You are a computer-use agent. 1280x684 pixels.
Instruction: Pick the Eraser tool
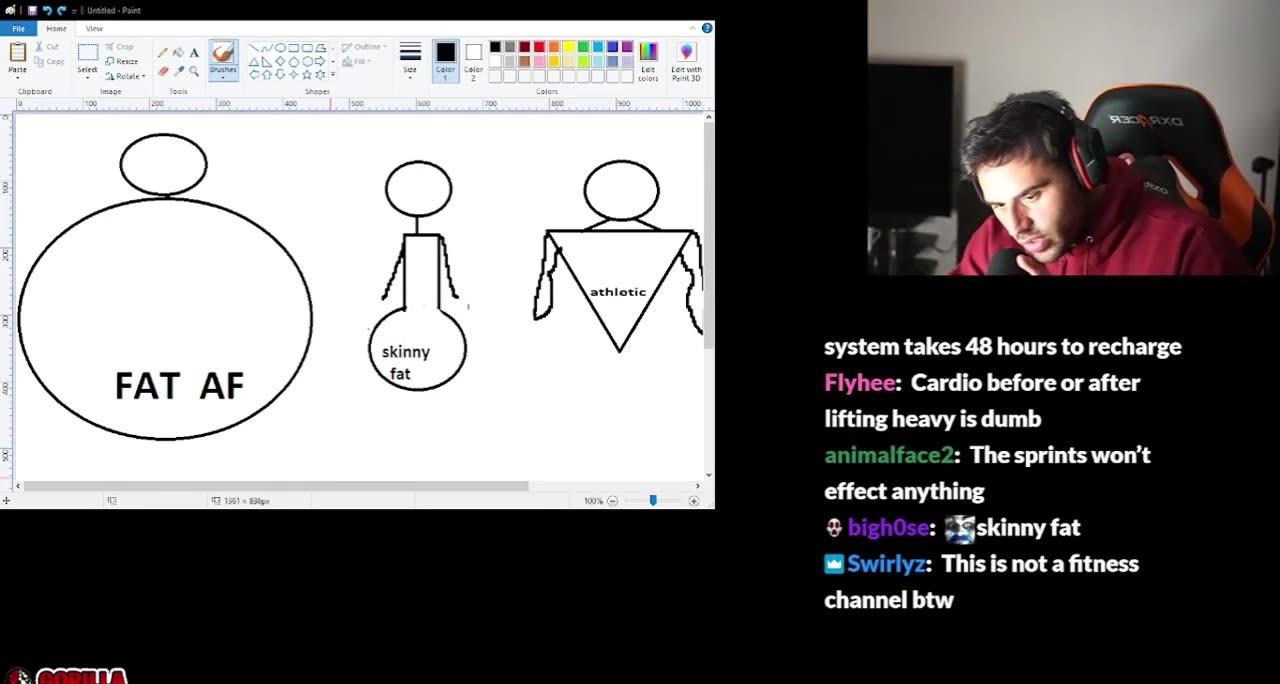162,71
